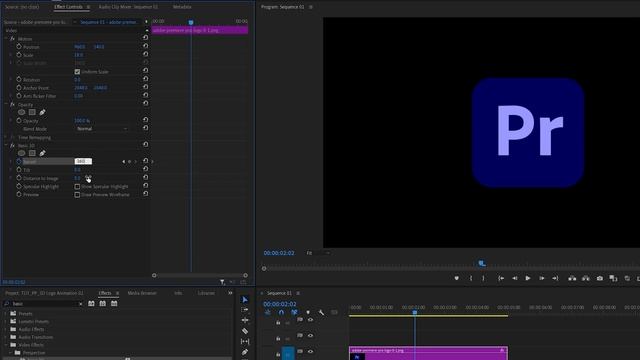Collapse the Motion effect group

(6, 38)
